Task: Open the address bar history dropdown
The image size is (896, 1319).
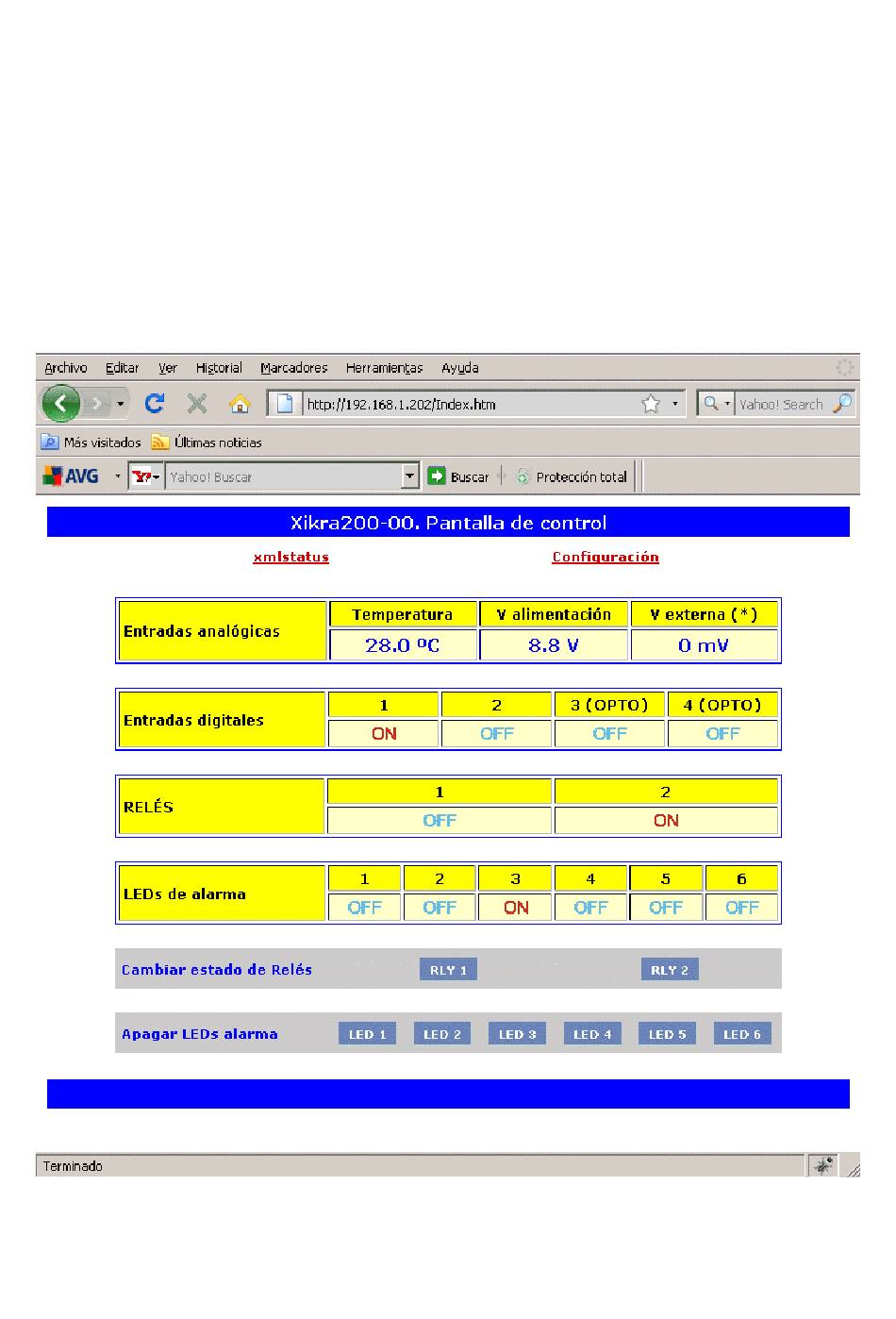Action: [x=674, y=404]
